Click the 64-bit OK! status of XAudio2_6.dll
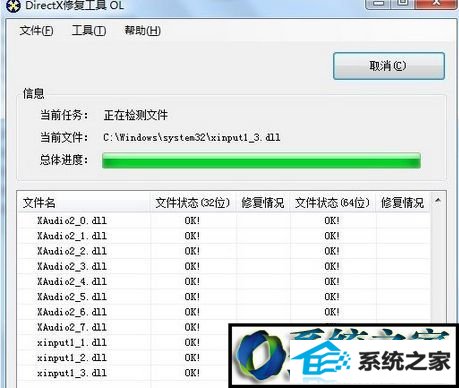The width and height of the screenshot is (459, 388). (x=332, y=312)
